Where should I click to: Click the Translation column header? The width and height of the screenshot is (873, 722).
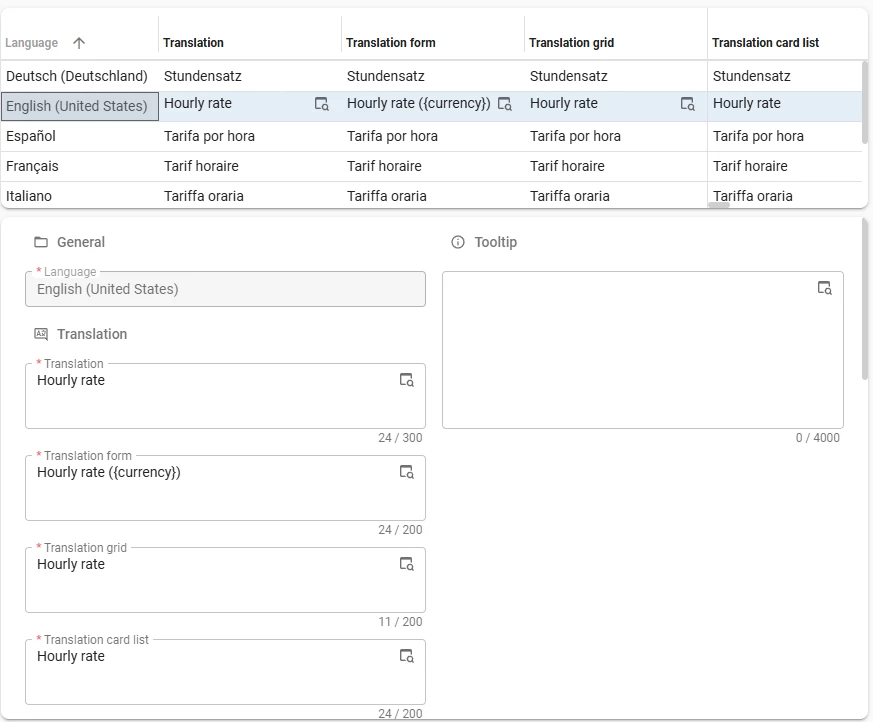tap(194, 43)
